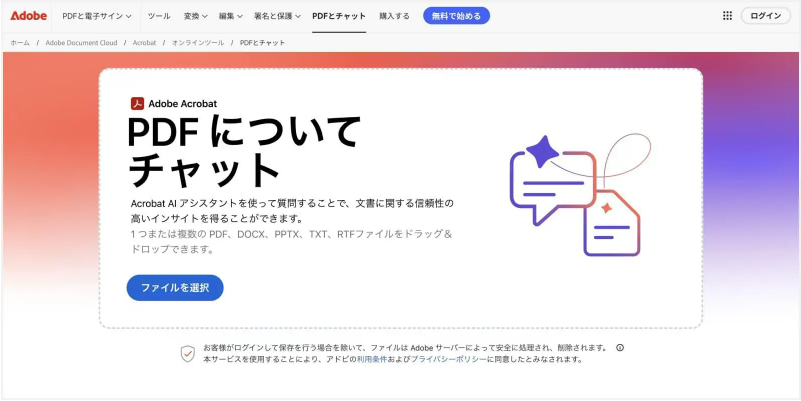Screen dimensions: 801x401
Task: Go to オンラインツール breadcrumb
Action: tap(198, 43)
